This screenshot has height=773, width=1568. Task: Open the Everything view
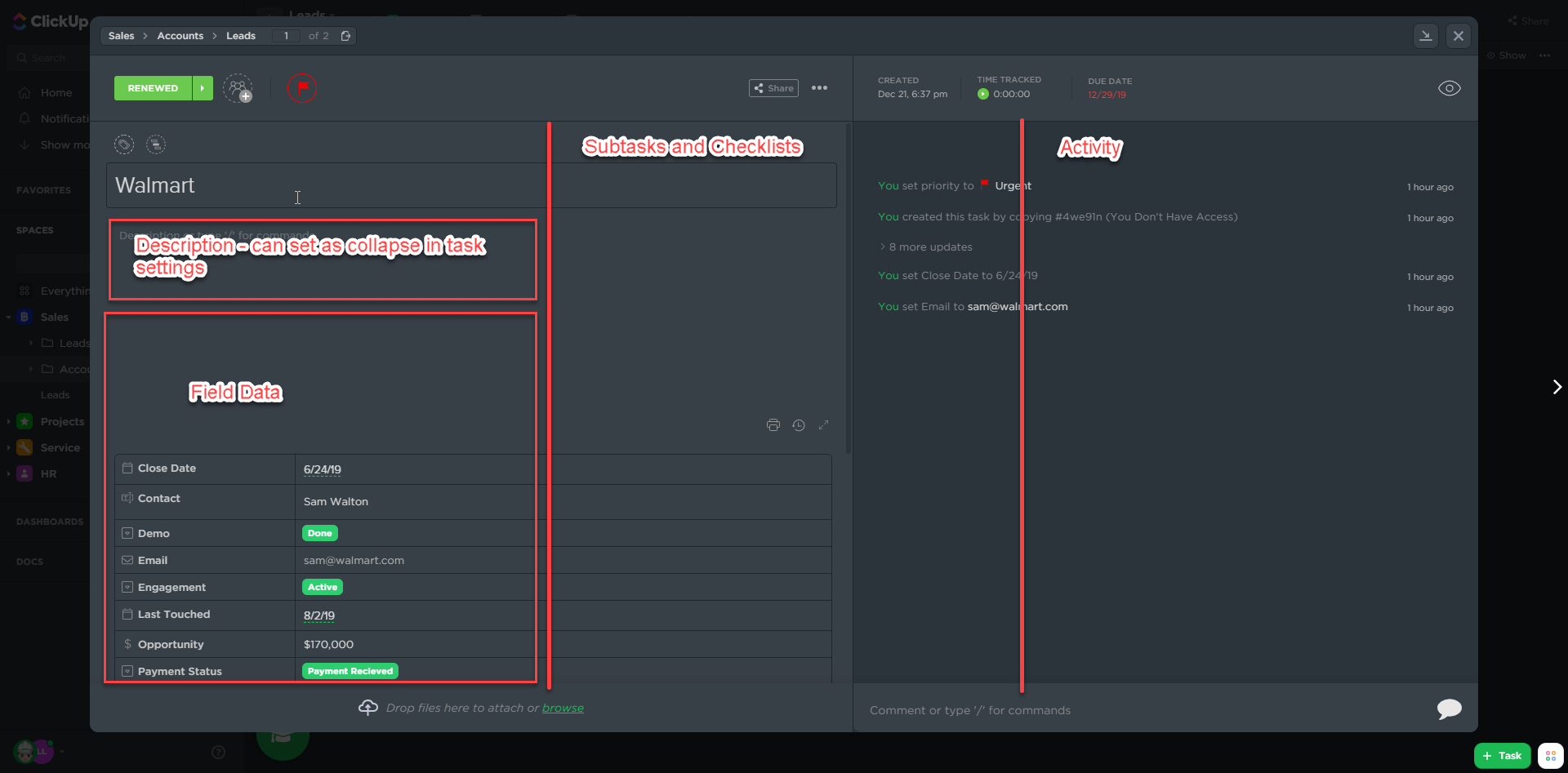tap(65, 291)
